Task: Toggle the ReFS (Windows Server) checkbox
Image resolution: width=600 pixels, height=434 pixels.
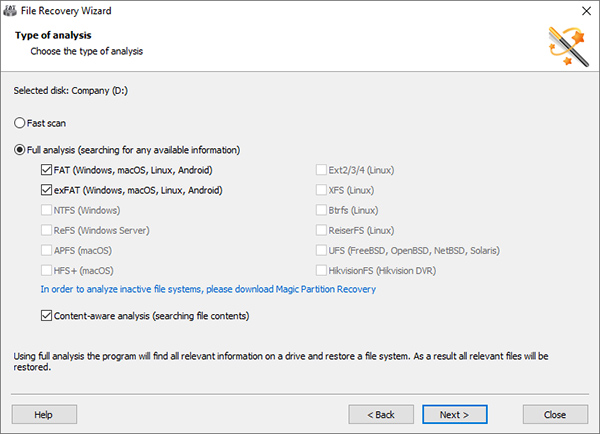Action: [46, 230]
